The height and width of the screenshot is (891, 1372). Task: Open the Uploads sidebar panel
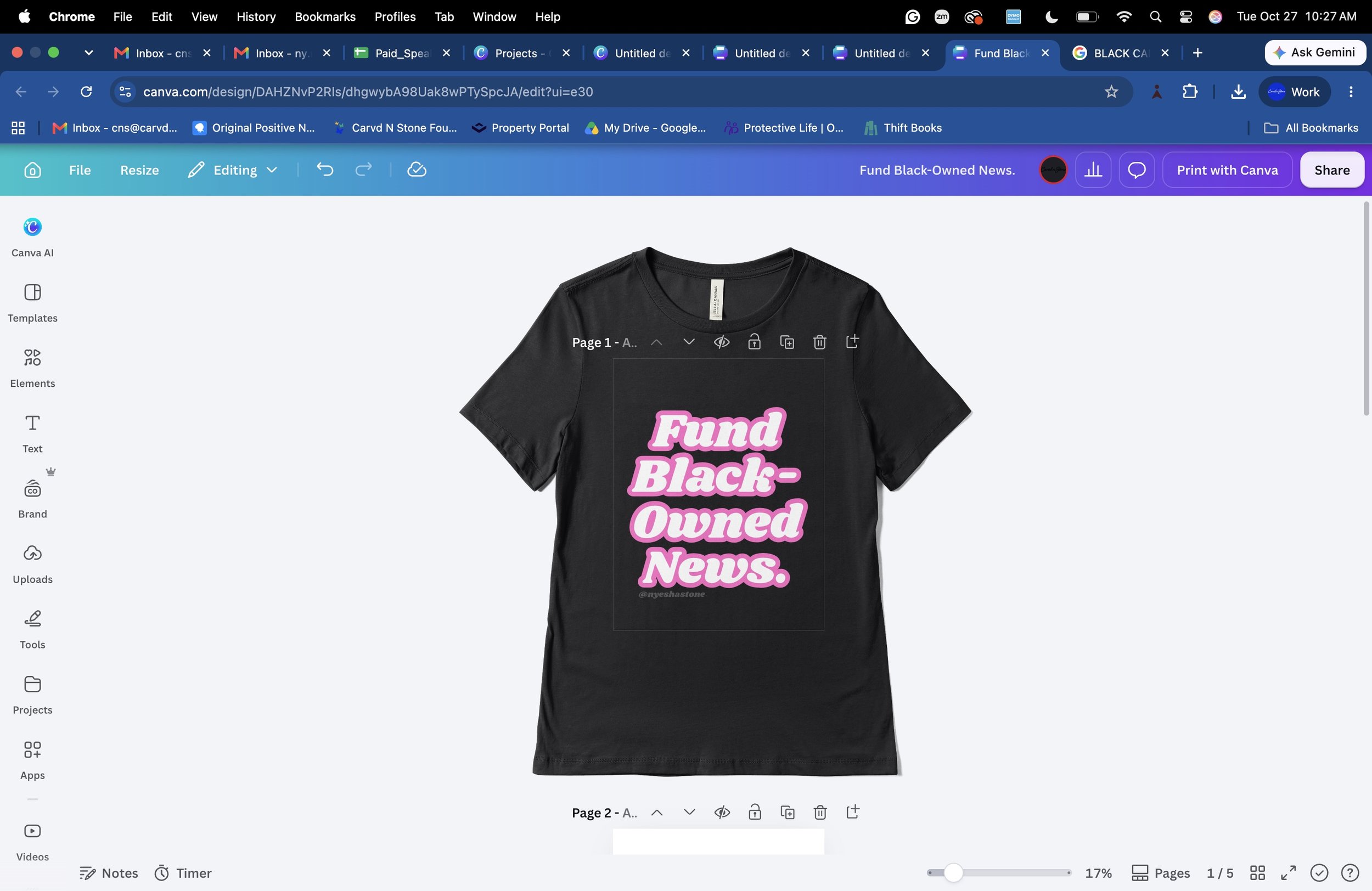coord(32,563)
